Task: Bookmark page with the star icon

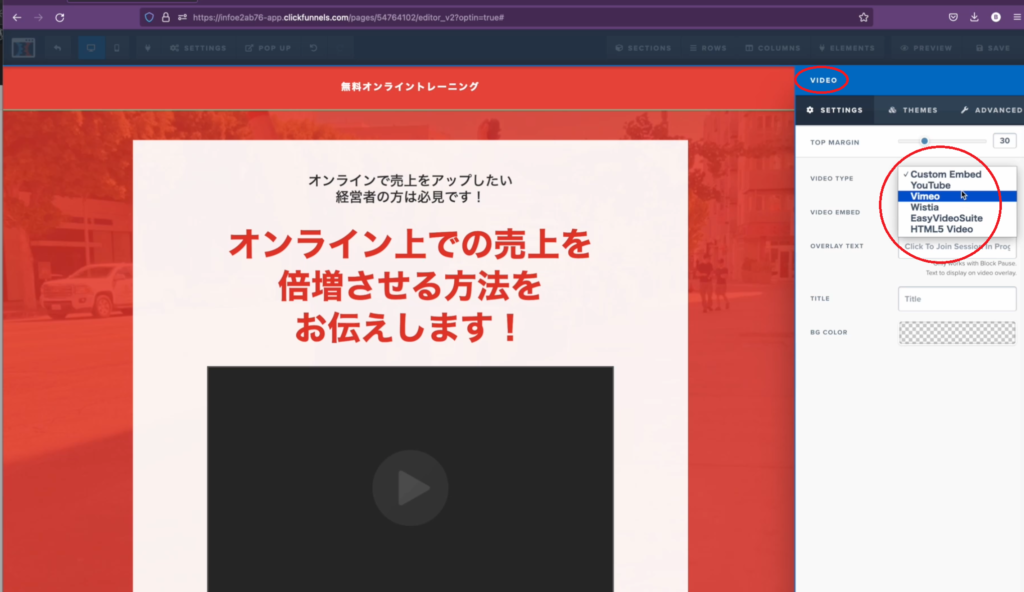Action: (x=863, y=18)
